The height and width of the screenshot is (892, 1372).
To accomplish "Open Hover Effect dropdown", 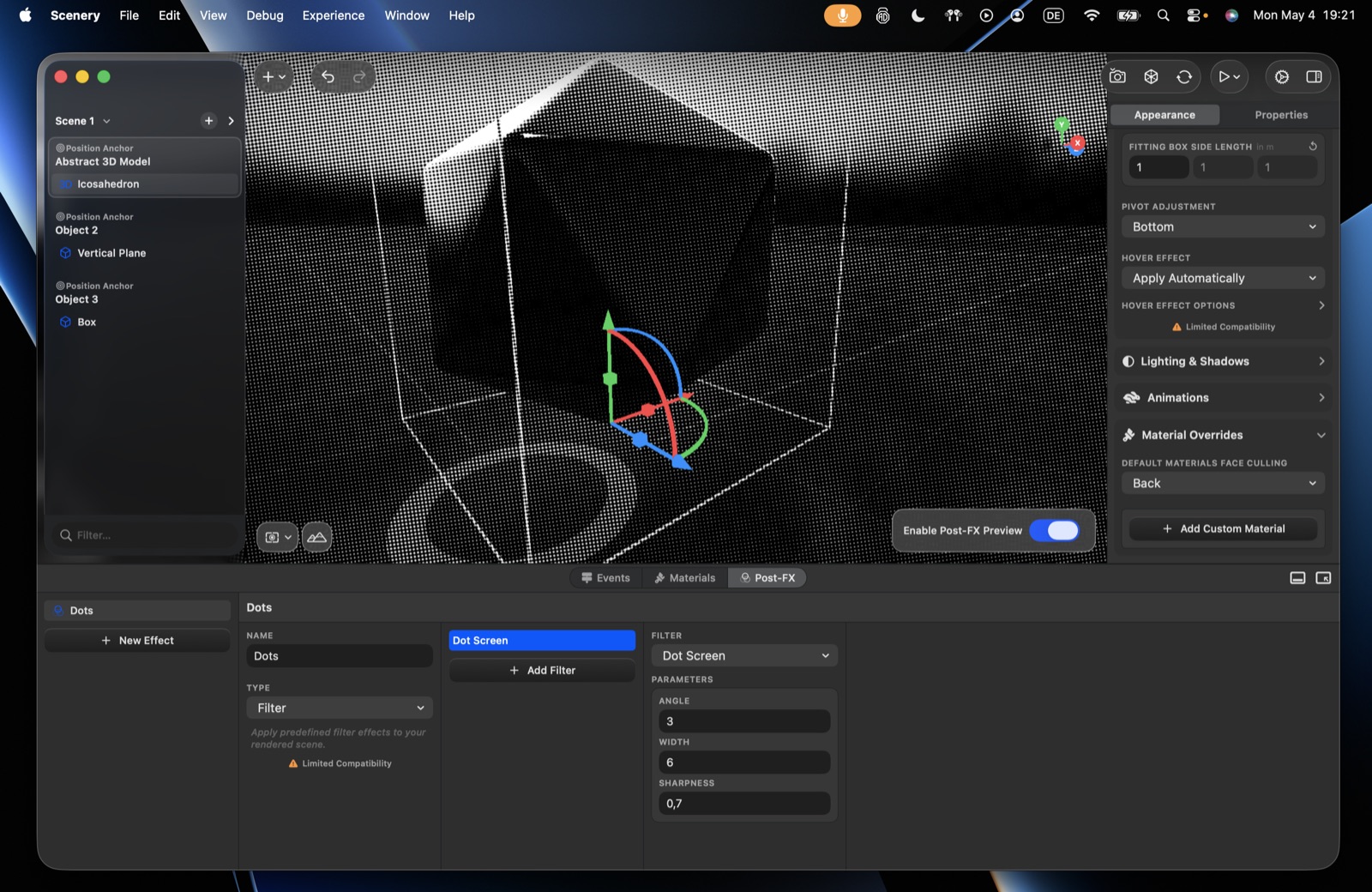I will 1223,279.
